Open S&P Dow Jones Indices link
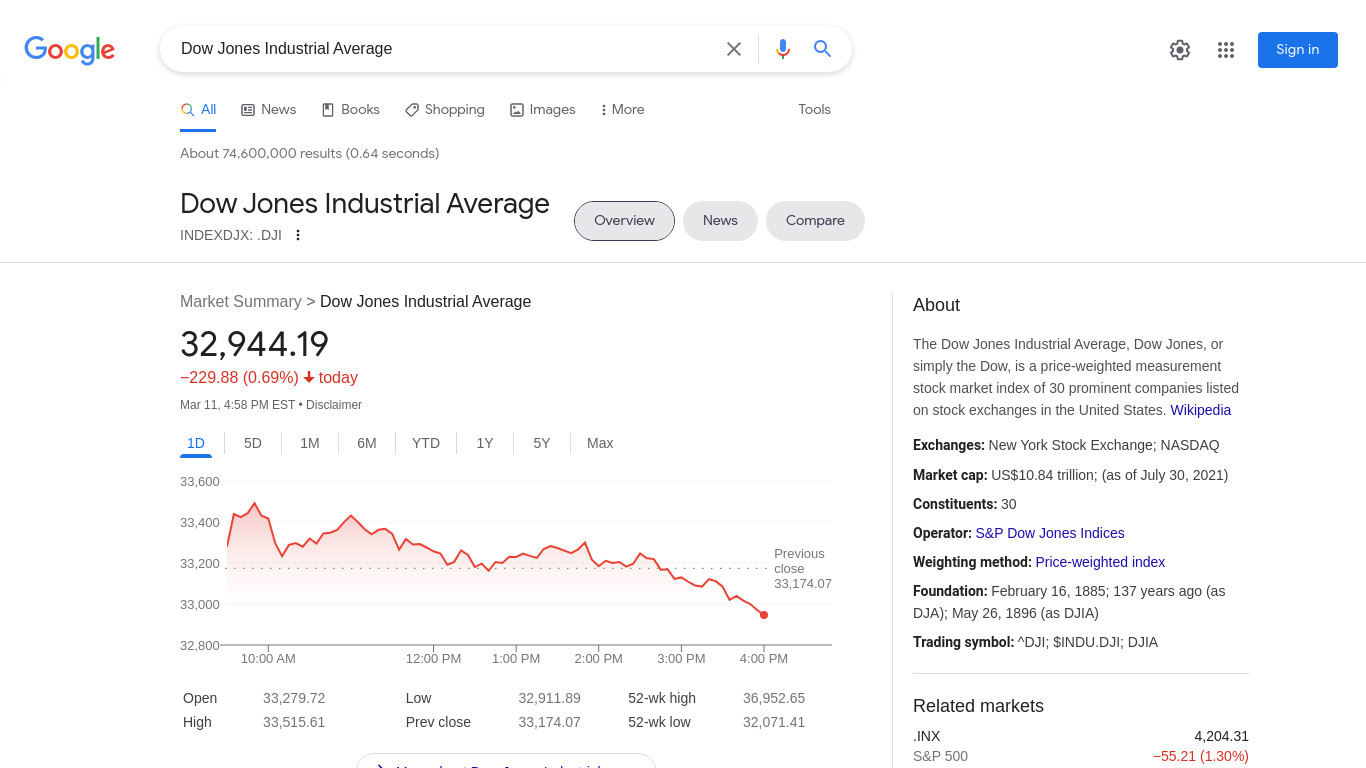 tap(1050, 533)
